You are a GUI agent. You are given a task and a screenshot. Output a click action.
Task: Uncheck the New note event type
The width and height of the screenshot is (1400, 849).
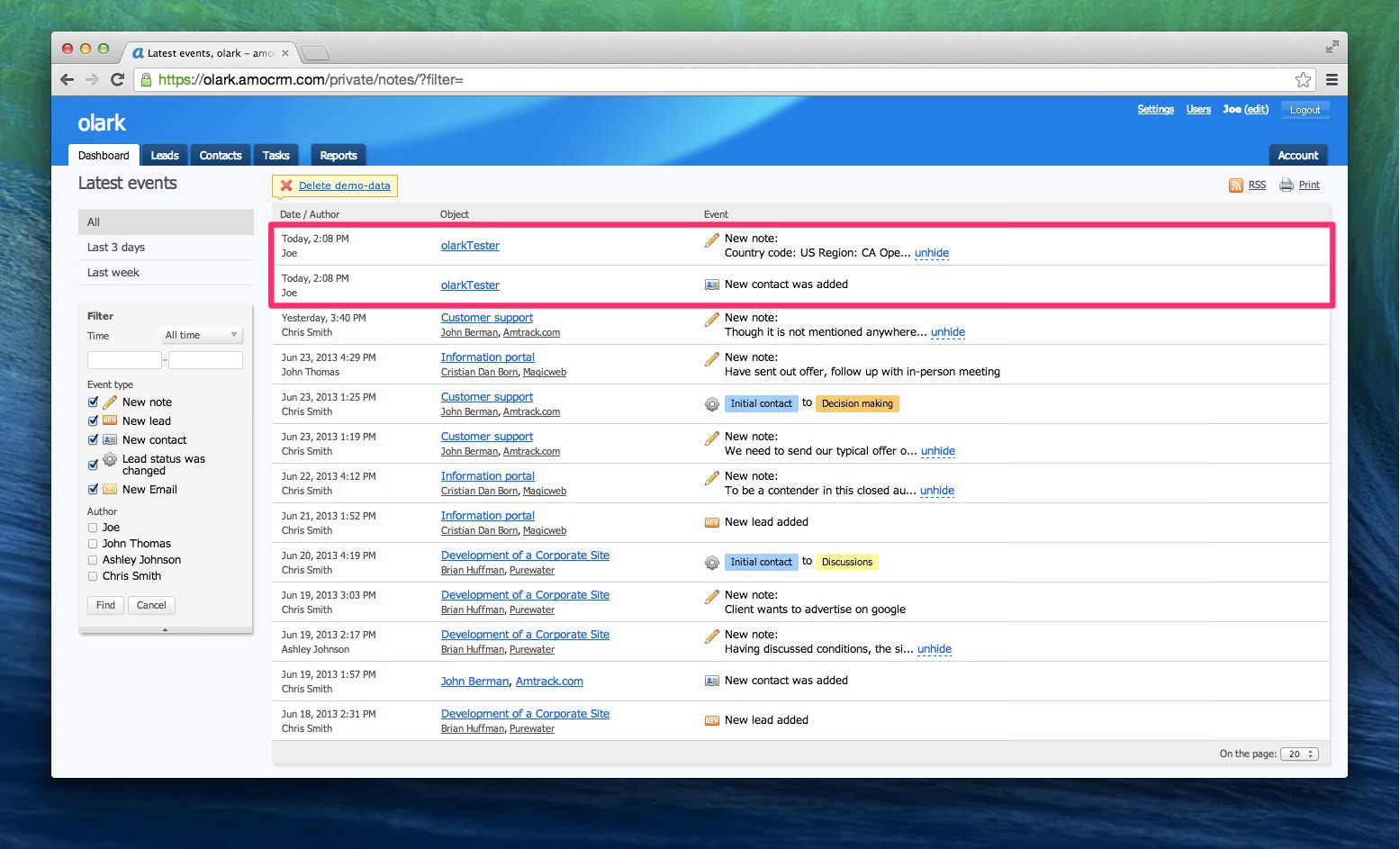pos(93,402)
